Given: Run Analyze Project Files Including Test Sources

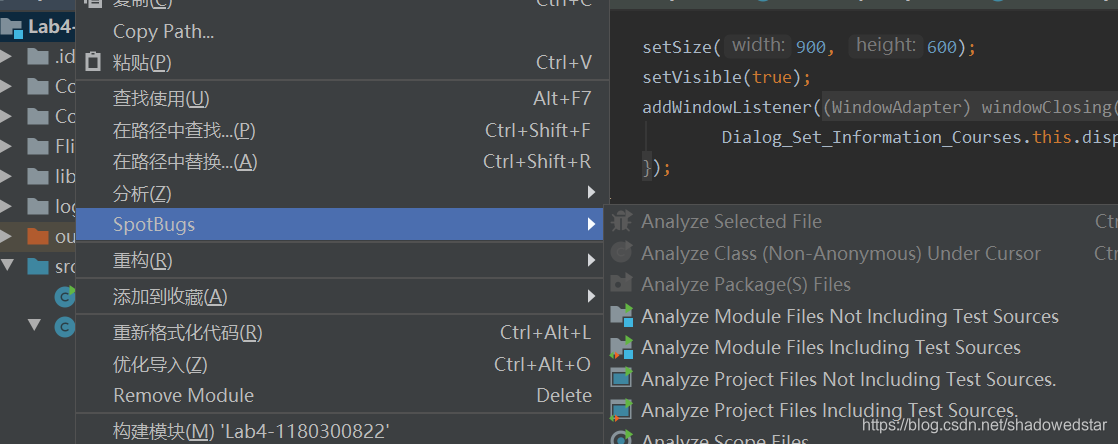Looking at the screenshot, I should coord(829,410).
